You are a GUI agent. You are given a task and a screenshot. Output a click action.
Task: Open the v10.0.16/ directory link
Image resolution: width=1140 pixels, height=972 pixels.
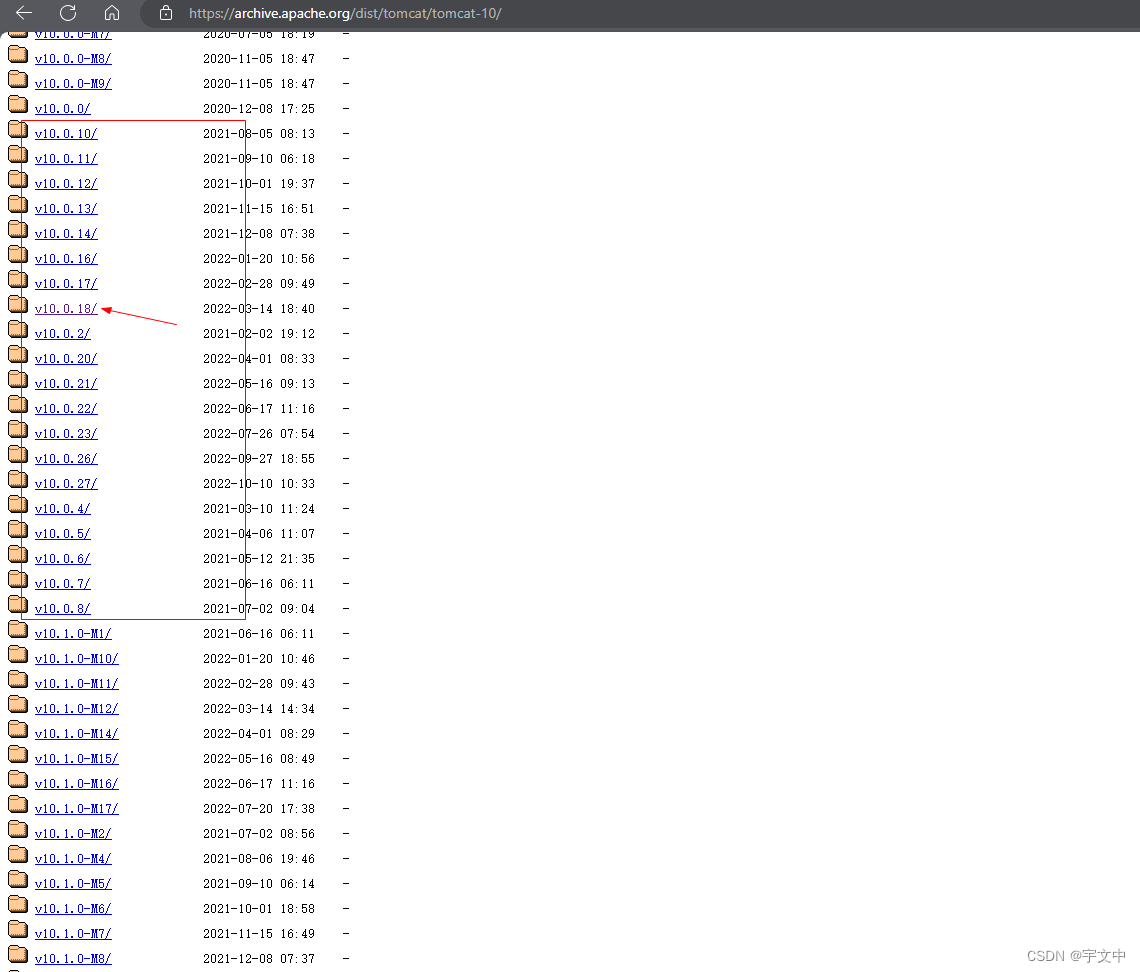(x=65, y=258)
